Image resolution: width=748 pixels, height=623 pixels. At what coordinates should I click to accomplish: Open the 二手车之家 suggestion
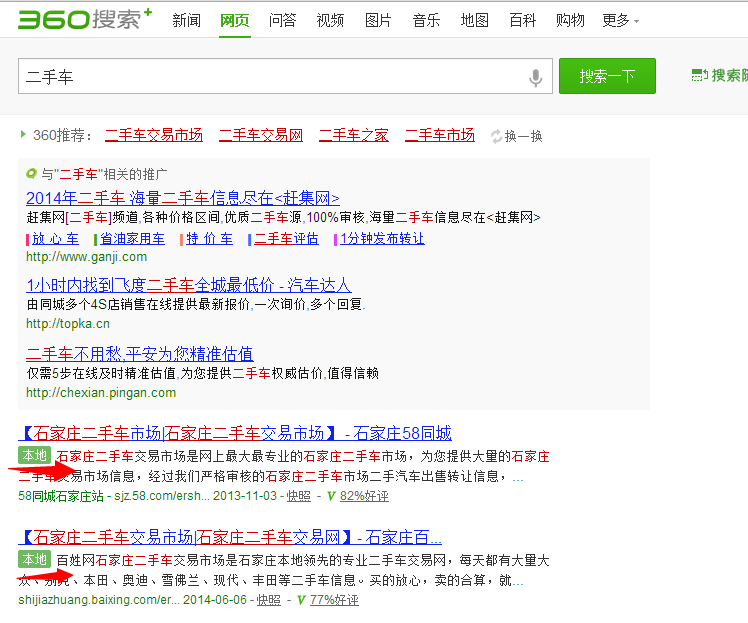[x=353, y=135]
